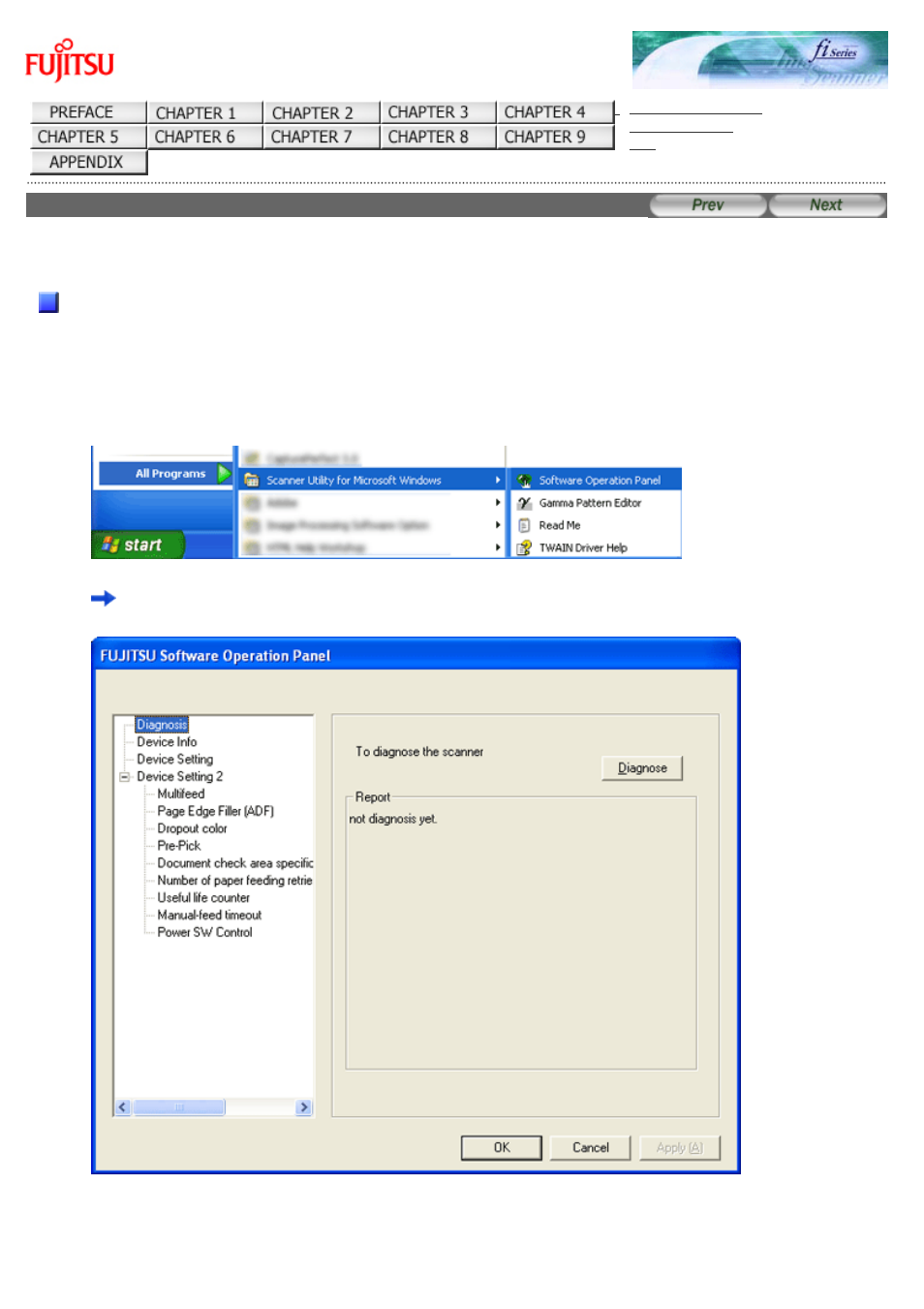Click the Cancel button
924x1309 pixels.
[x=591, y=1147]
